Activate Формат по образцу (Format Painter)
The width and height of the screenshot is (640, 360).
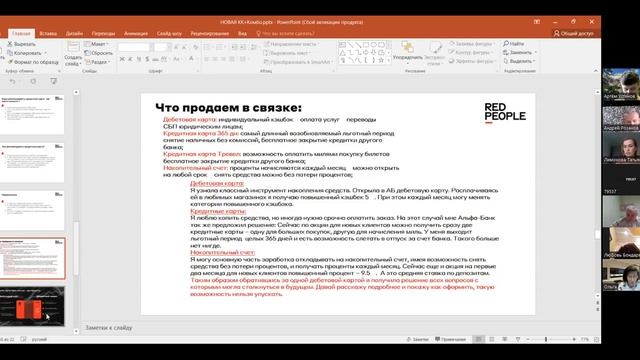coord(33,62)
